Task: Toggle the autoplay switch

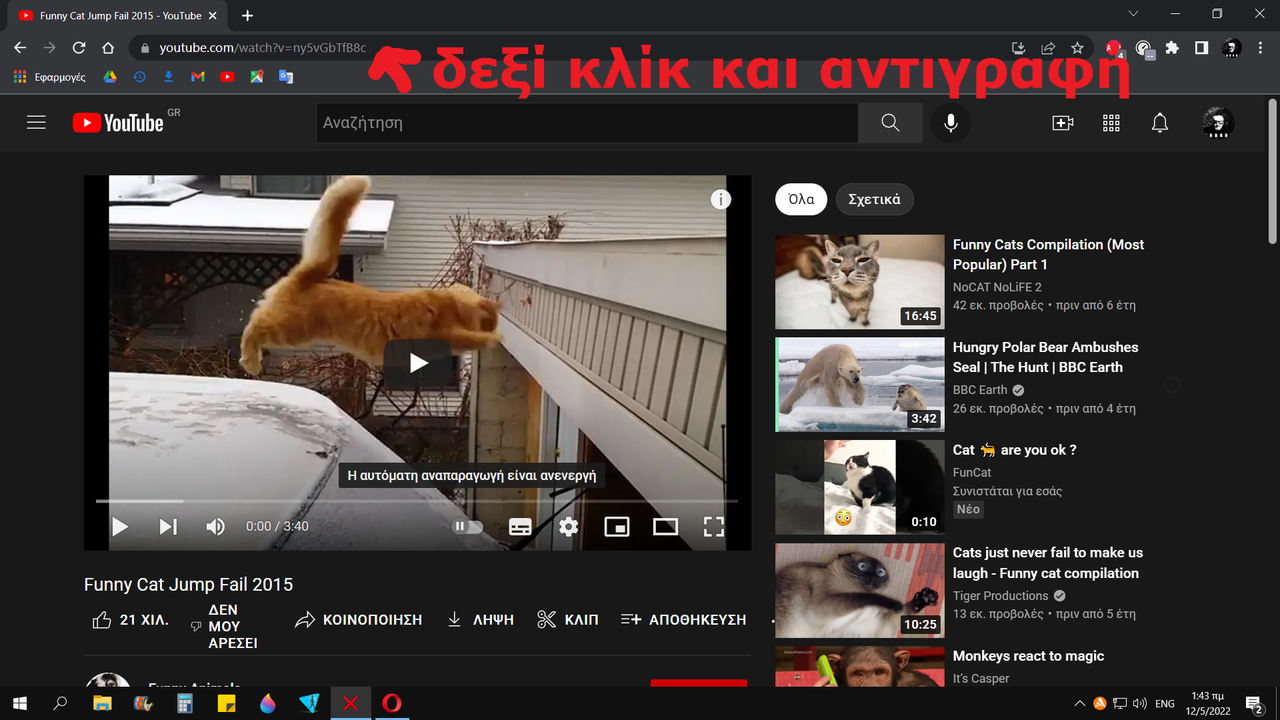Action: click(467, 526)
